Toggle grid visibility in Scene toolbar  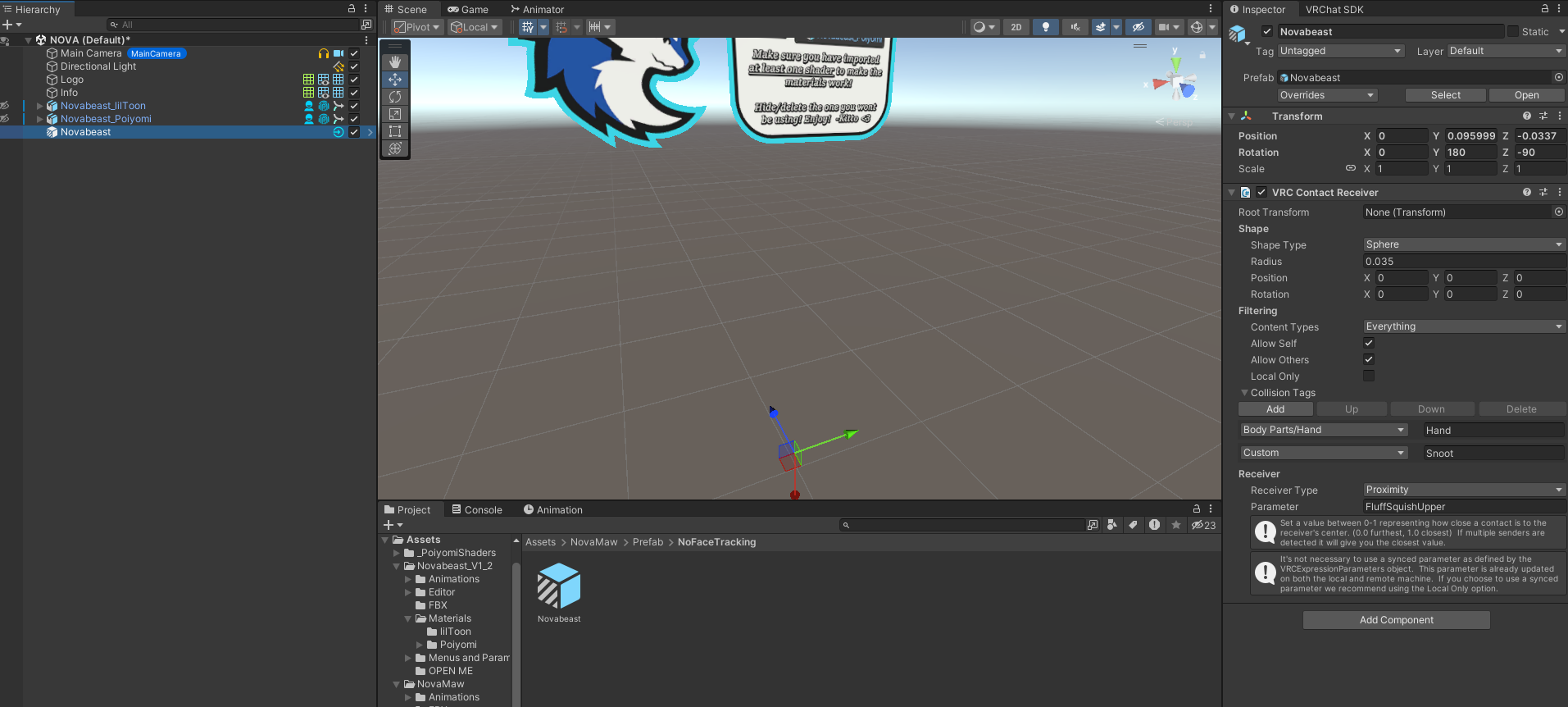click(528, 27)
